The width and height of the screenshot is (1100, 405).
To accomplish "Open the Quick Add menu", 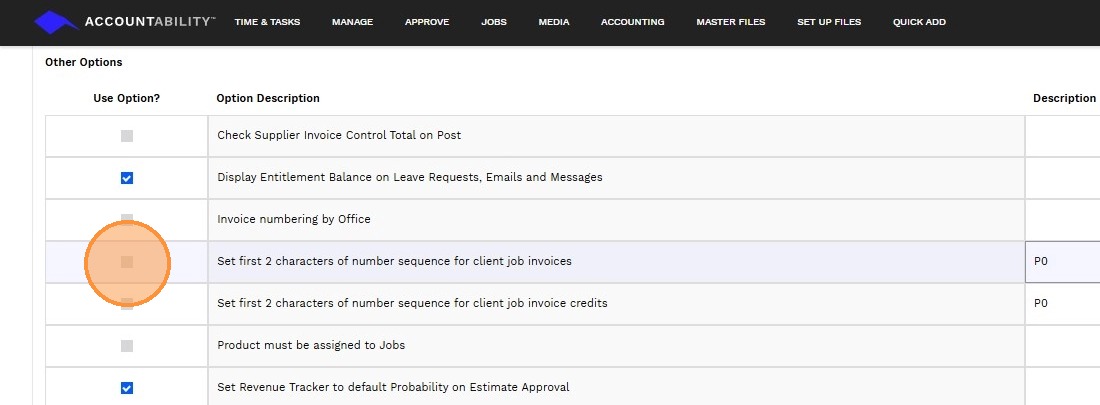I will coord(919,22).
